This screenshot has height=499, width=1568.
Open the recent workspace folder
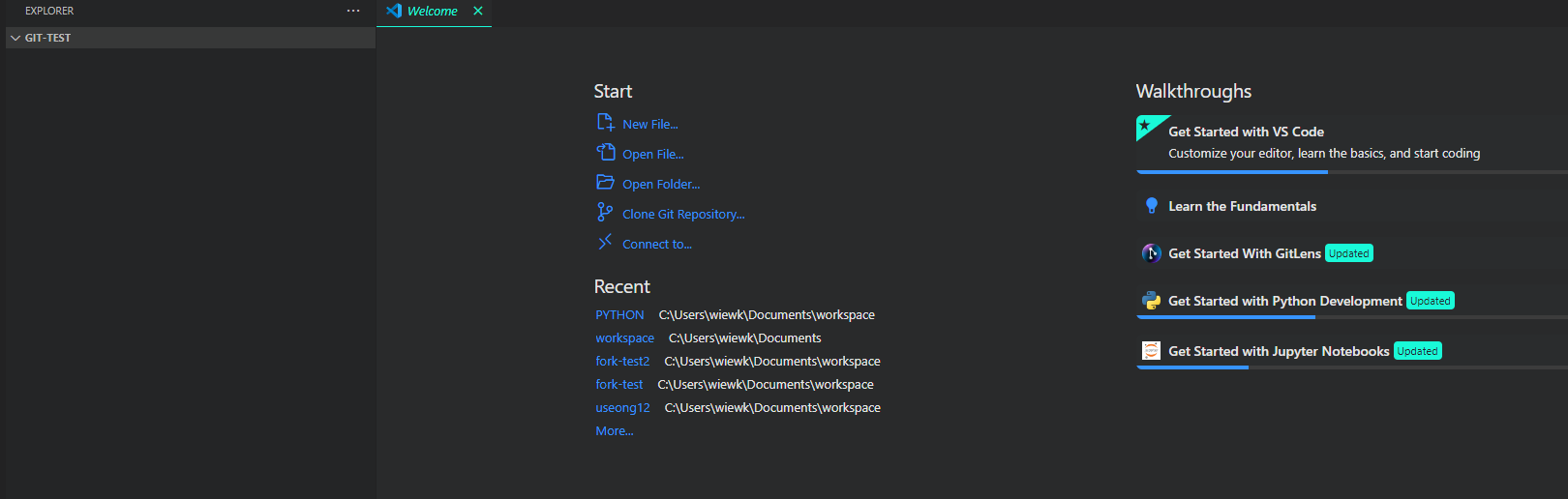point(625,338)
